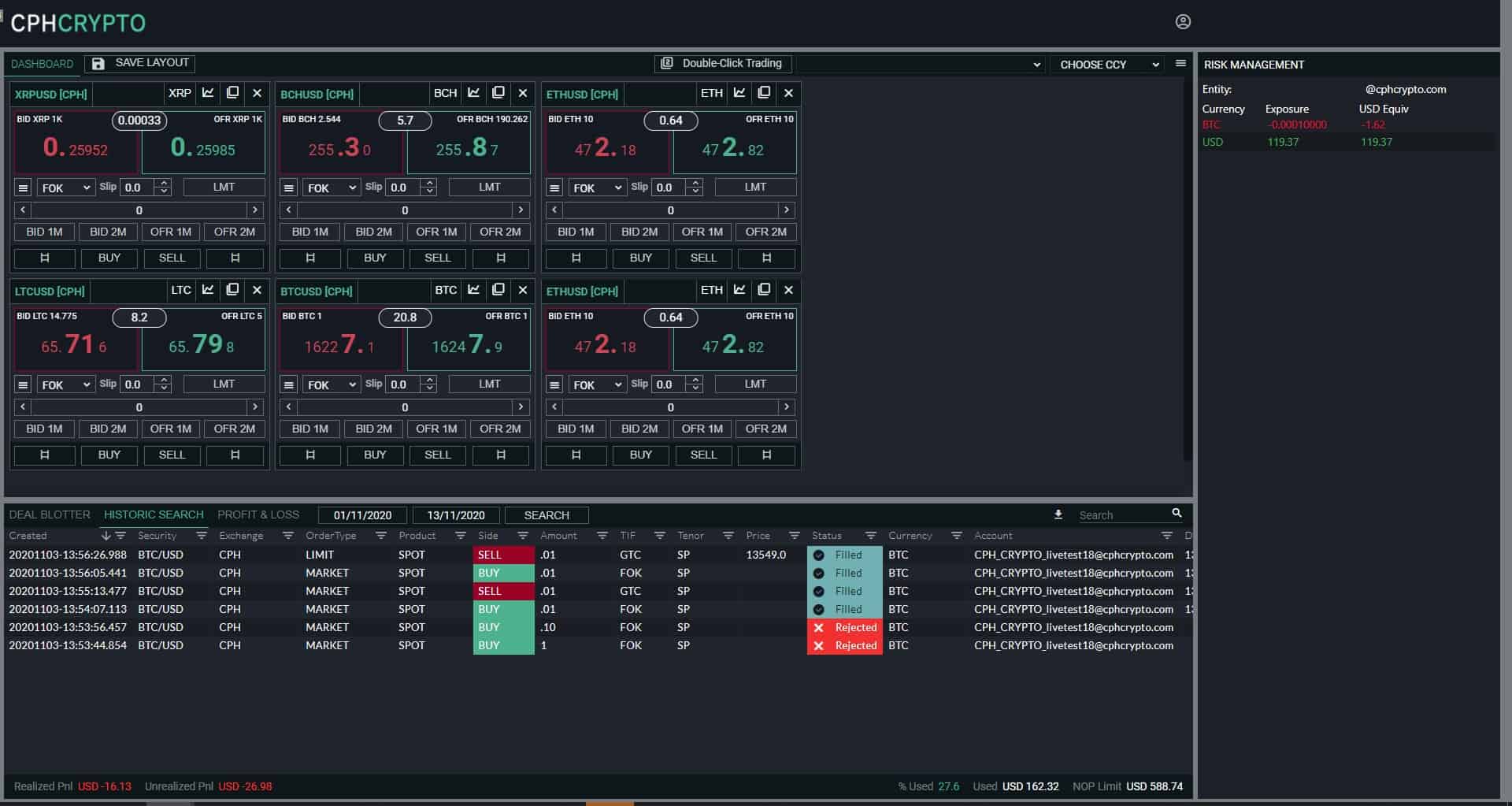Click the SEARCH button in Historic Search
Image resolution: width=1512 pixels, height=806 pixels.
click(x=547, y=514)
